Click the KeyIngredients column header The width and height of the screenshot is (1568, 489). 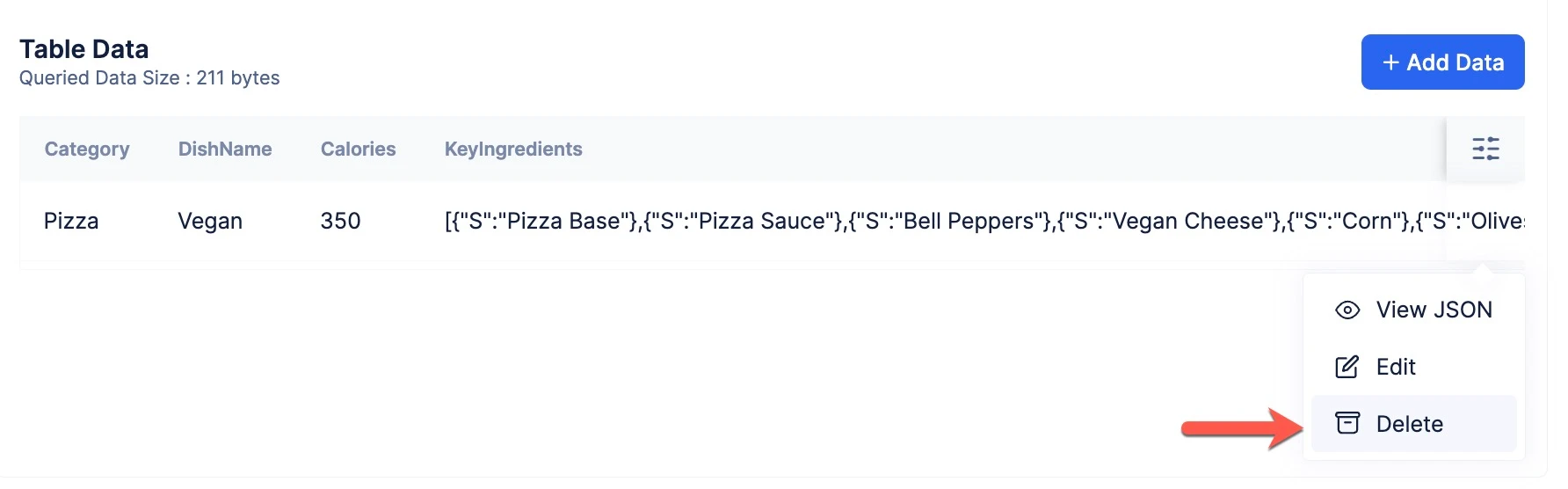coord(513,149)
